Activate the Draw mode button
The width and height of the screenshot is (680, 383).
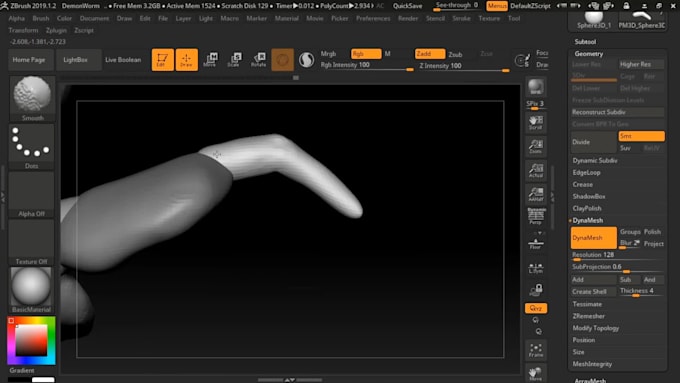point(186,60)
